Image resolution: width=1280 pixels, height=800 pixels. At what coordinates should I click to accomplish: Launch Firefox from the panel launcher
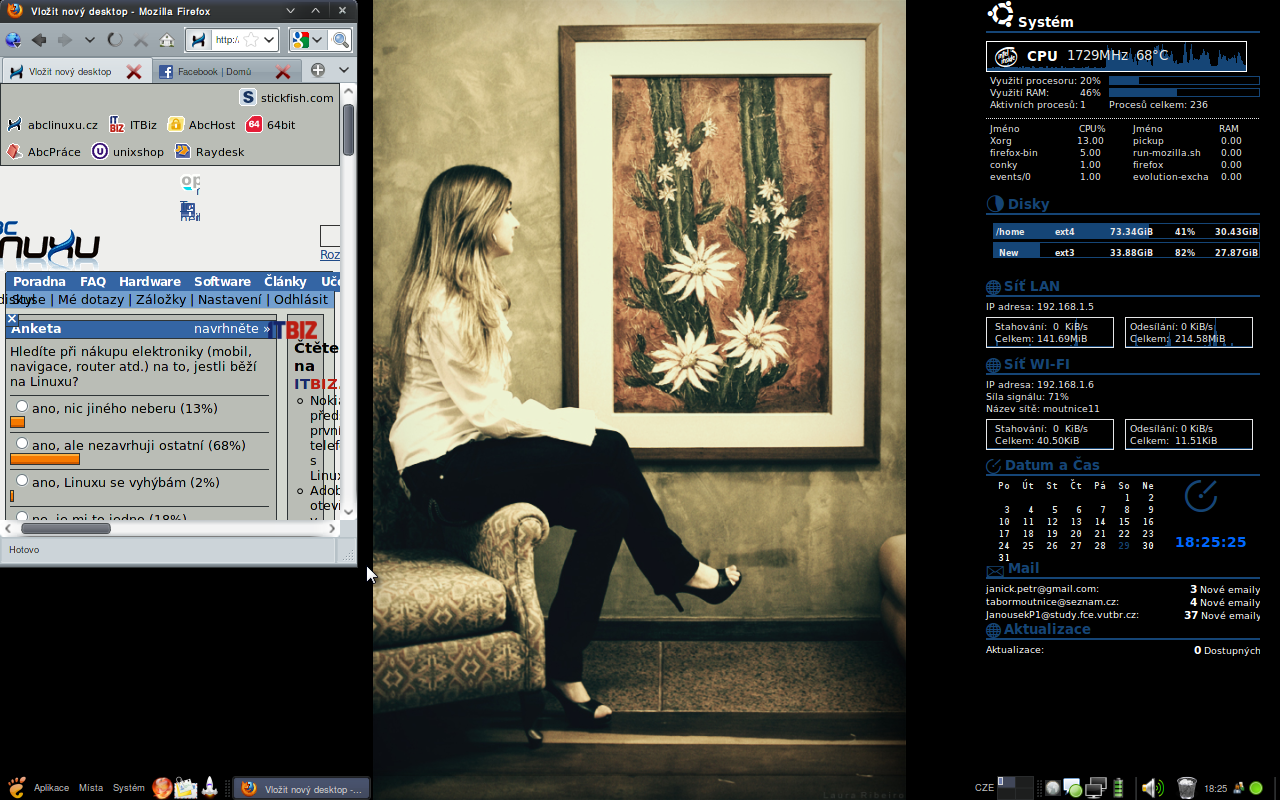[x=162, y=788]
